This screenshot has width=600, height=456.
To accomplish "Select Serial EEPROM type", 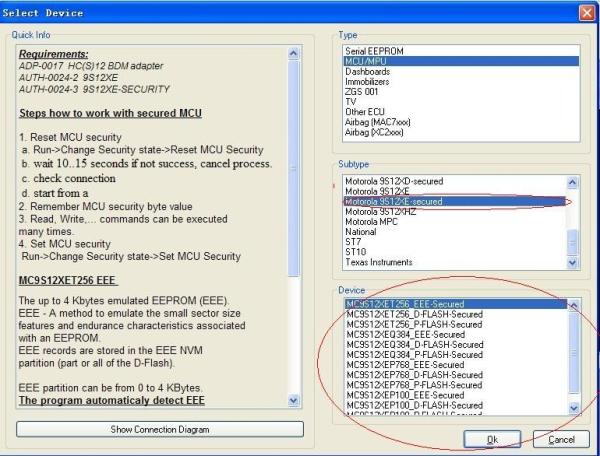I will pyautogui.click(x=461, y=51).
